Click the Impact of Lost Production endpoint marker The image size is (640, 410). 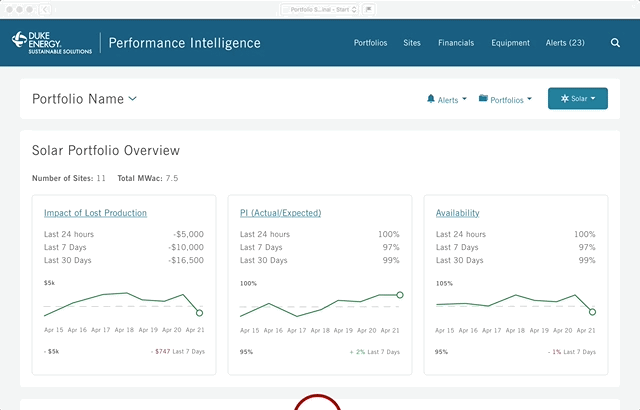click(199, 313)
